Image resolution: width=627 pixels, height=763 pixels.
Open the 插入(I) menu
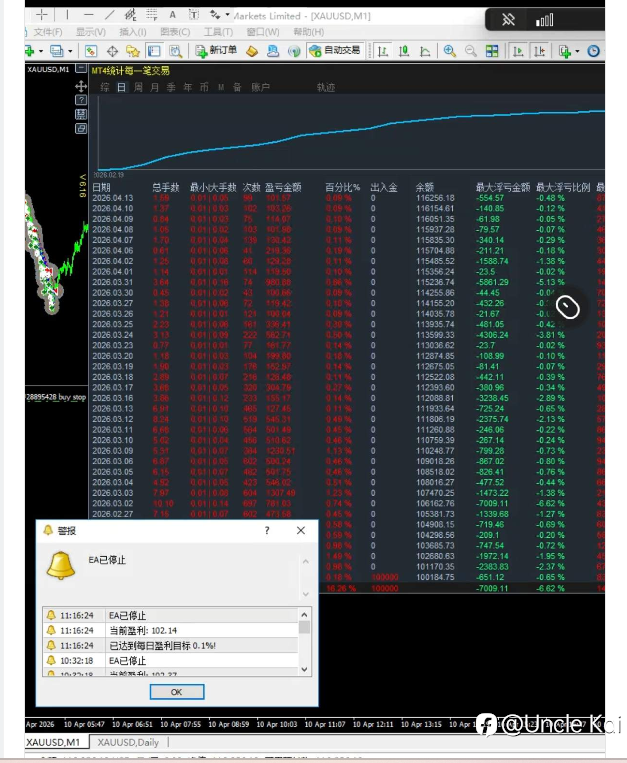[132, 32]
